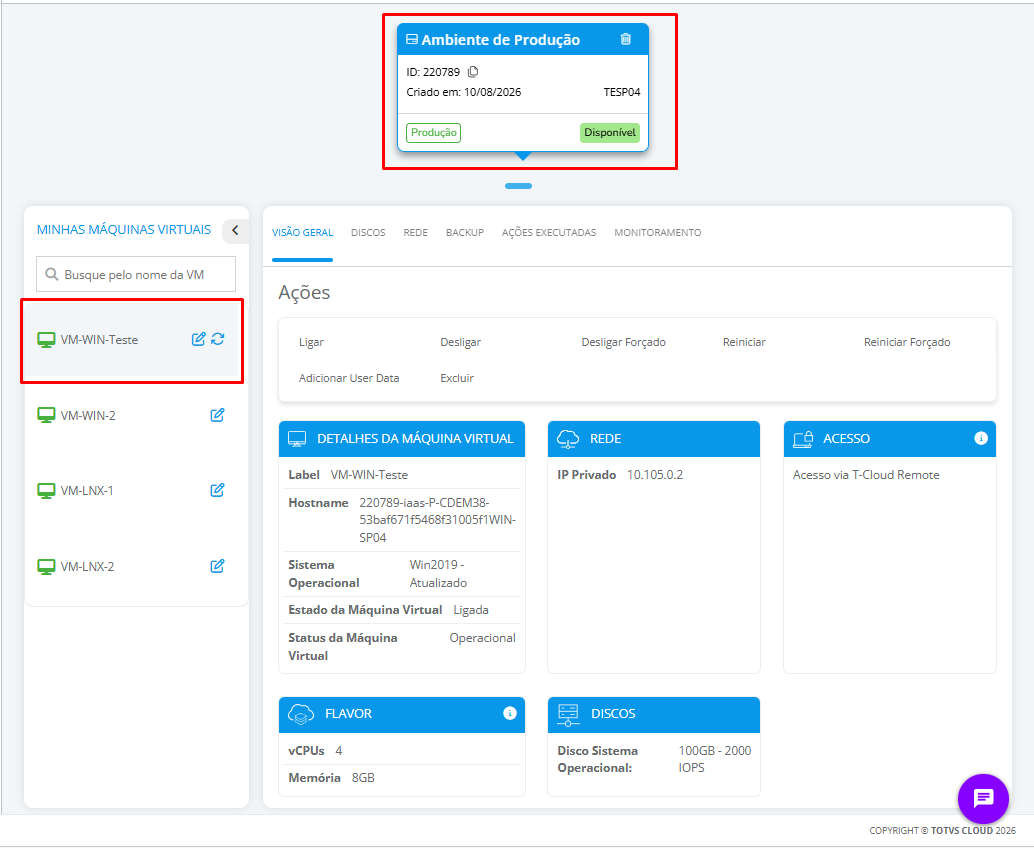Click the Produção environment tag
Image resolution: width=1034 pixels, height=848 pixels.
pos(433,133)
